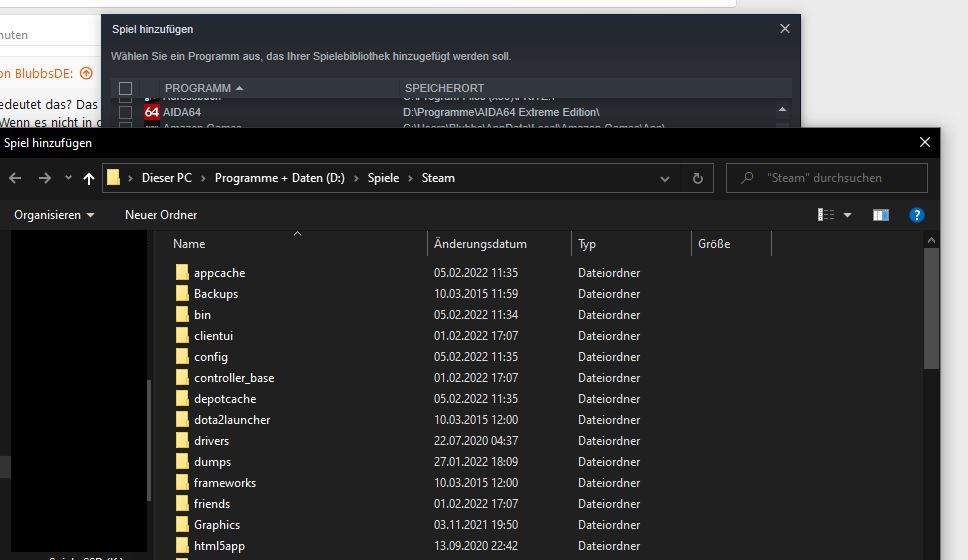Screen dimensions: 968x560
Task: Open recent locations dropdown arrow
Action: click(x=68, y=178)
